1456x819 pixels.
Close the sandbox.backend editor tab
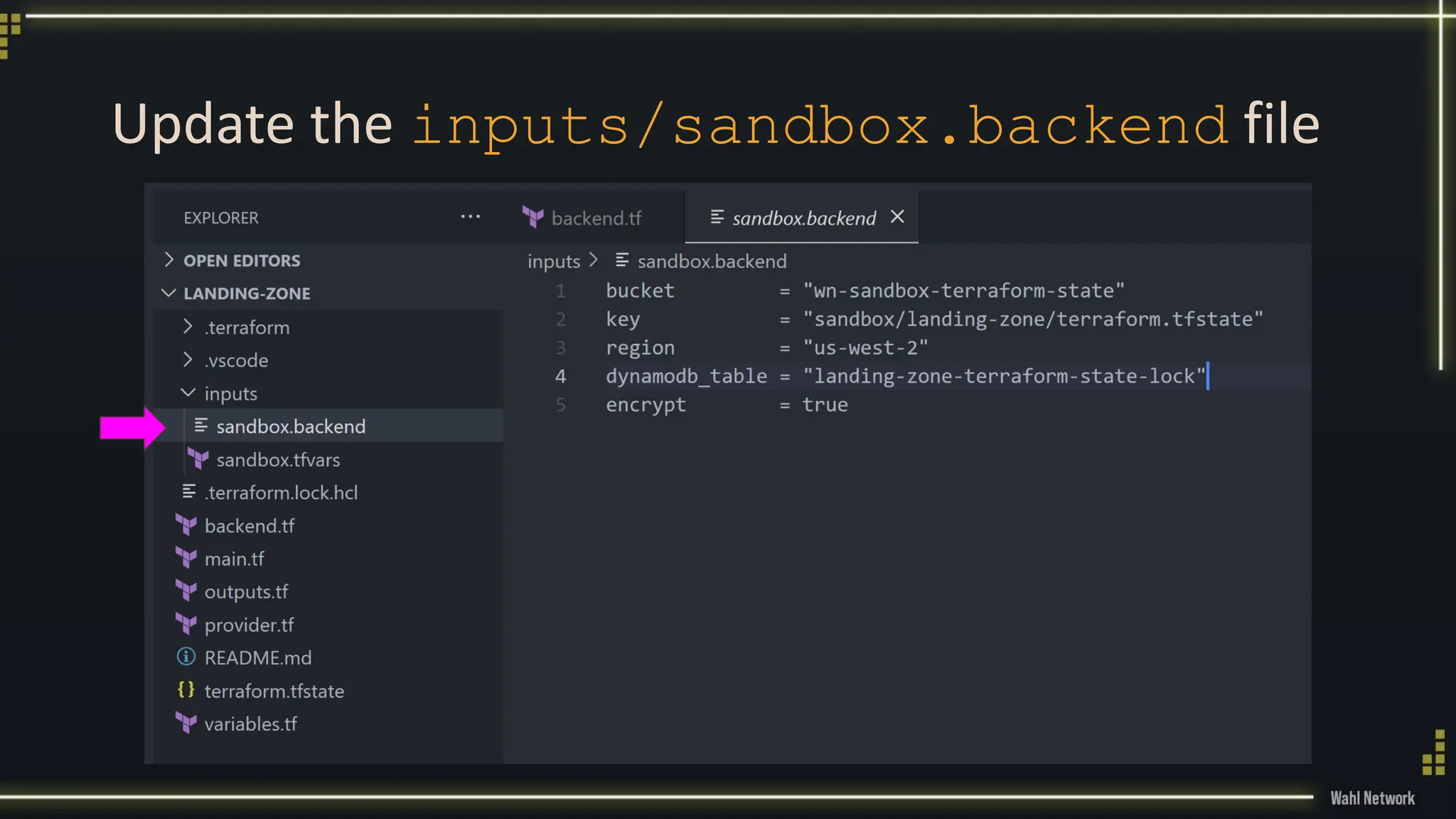897,217
